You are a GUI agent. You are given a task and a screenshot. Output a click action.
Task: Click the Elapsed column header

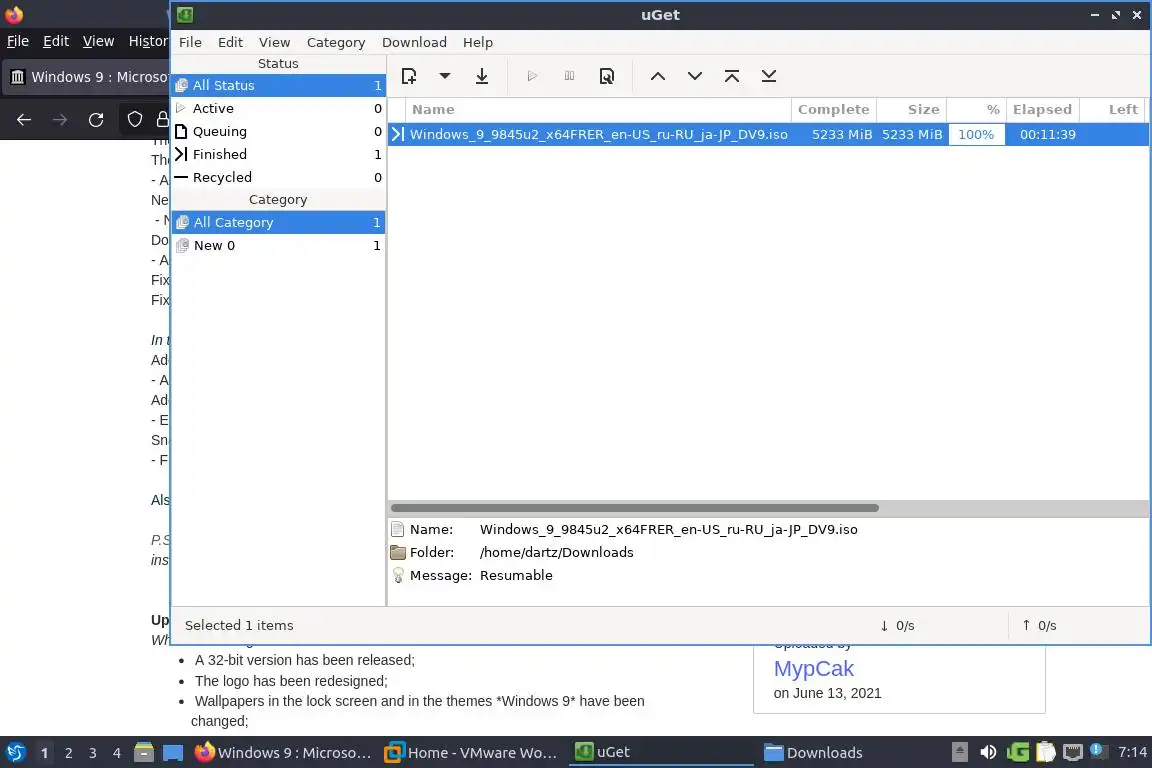[1043, 110]
